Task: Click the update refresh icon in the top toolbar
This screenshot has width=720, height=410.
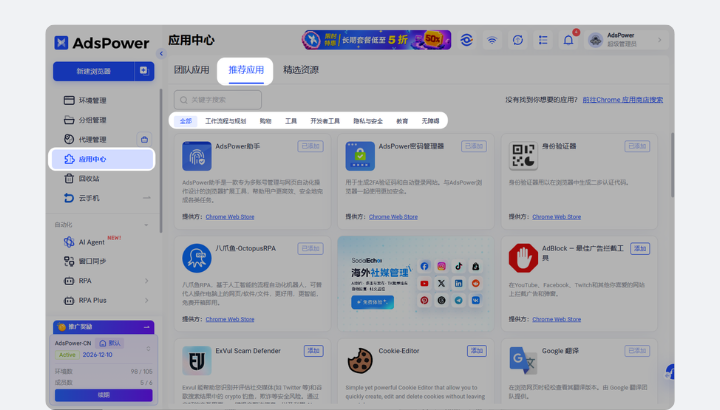Action: tap(518, 40)
